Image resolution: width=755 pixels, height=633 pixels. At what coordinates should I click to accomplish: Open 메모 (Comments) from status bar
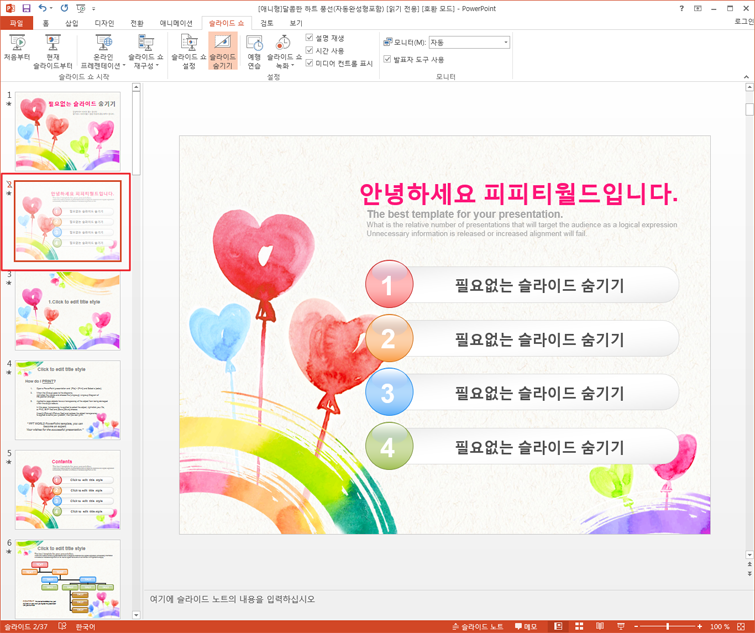525,626
